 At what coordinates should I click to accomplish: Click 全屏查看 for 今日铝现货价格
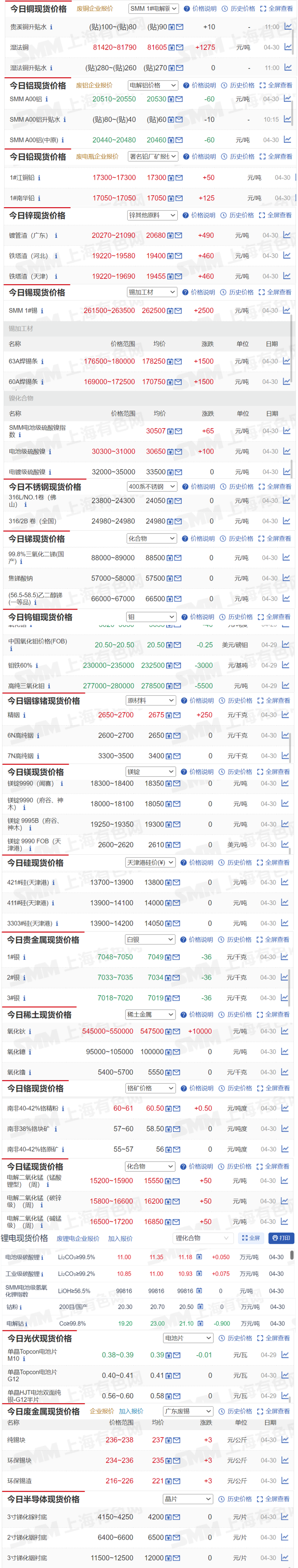(x=276, y=85)
